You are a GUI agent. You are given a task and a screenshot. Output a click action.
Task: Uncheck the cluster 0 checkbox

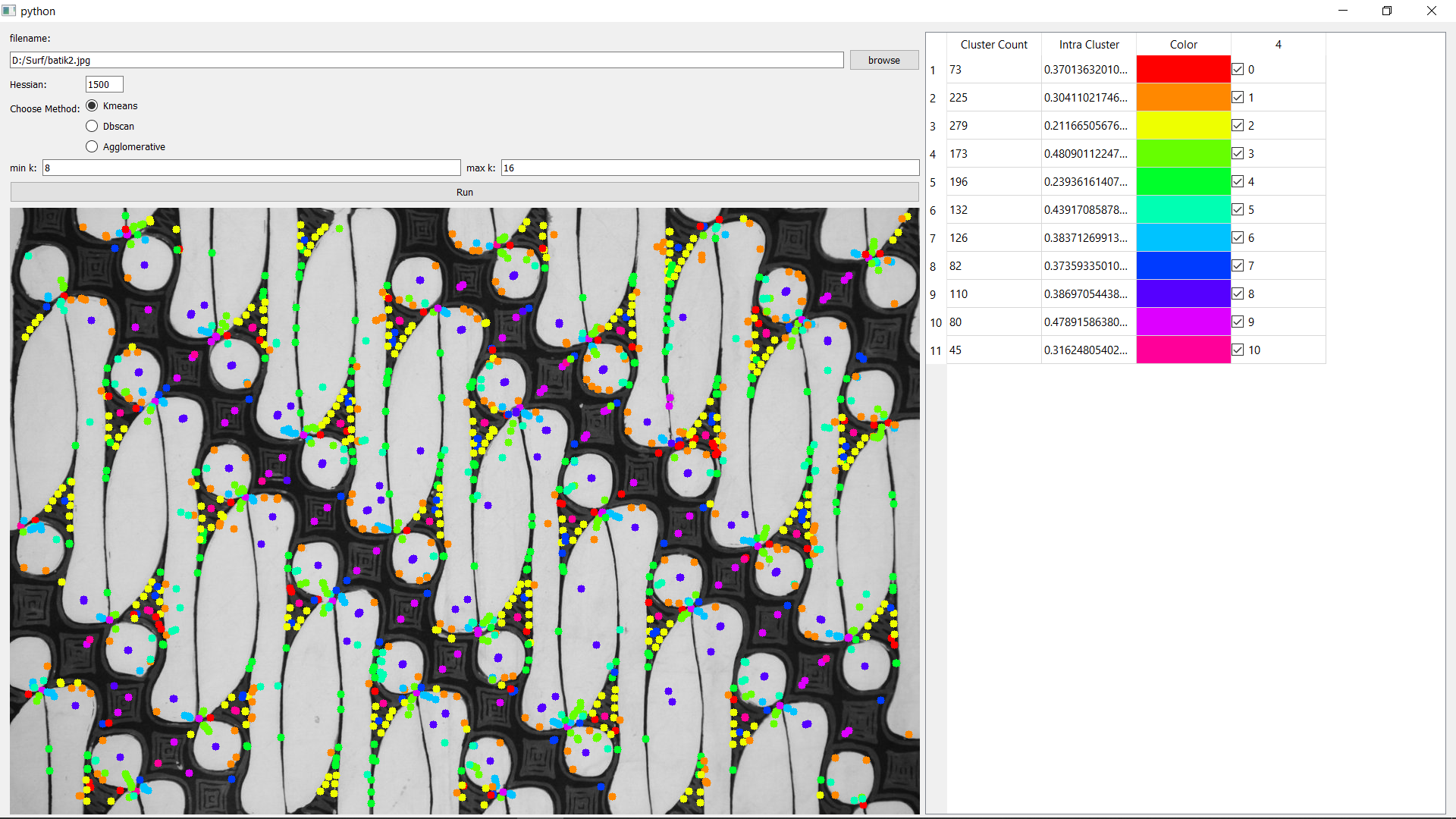tap(1238, 70)
